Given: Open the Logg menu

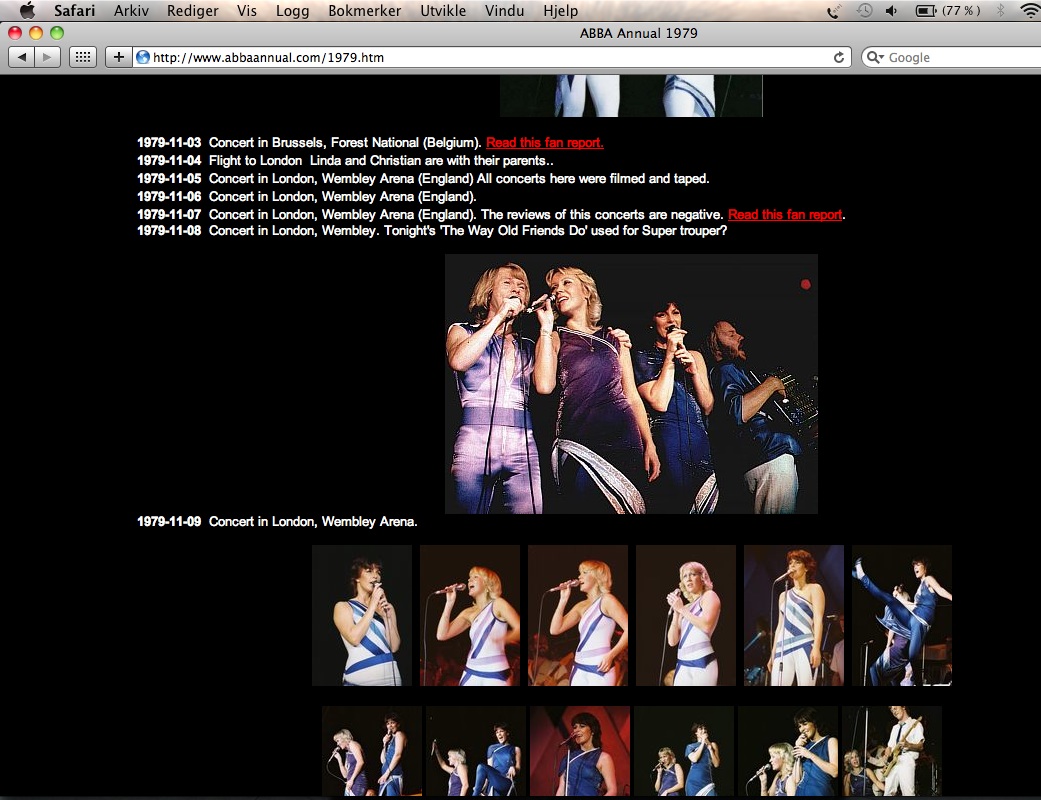Looking at the screenshot, I should point(292,11).
